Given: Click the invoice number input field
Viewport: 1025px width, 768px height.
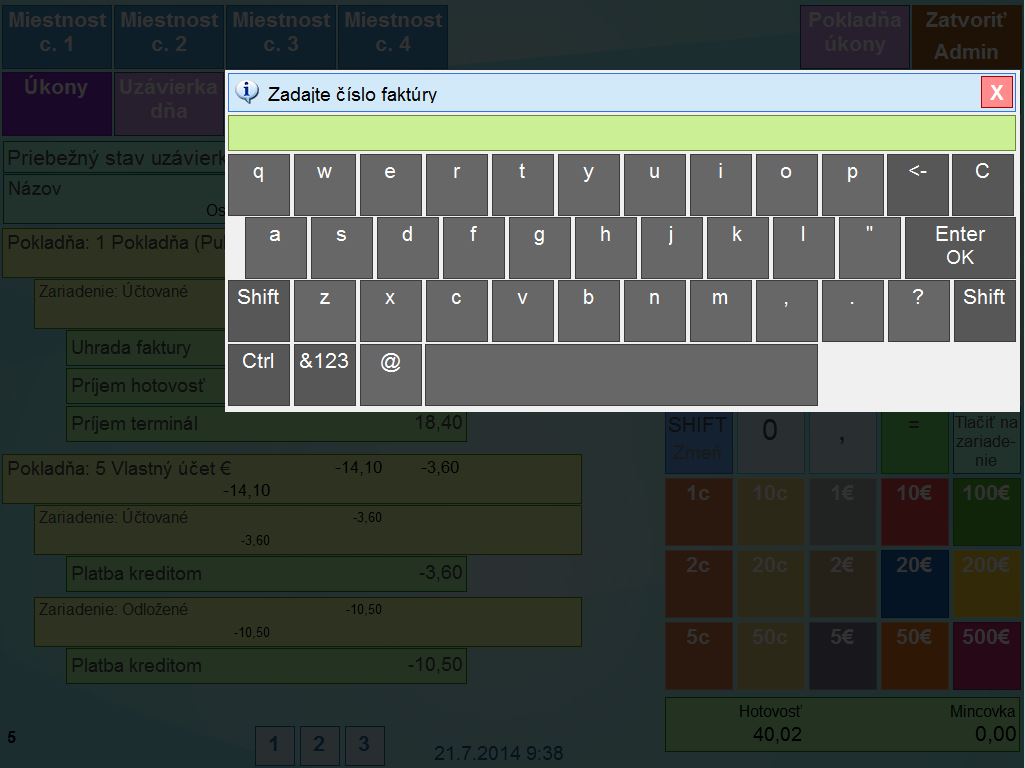Looking at the screenshot, I should (621, 133).
